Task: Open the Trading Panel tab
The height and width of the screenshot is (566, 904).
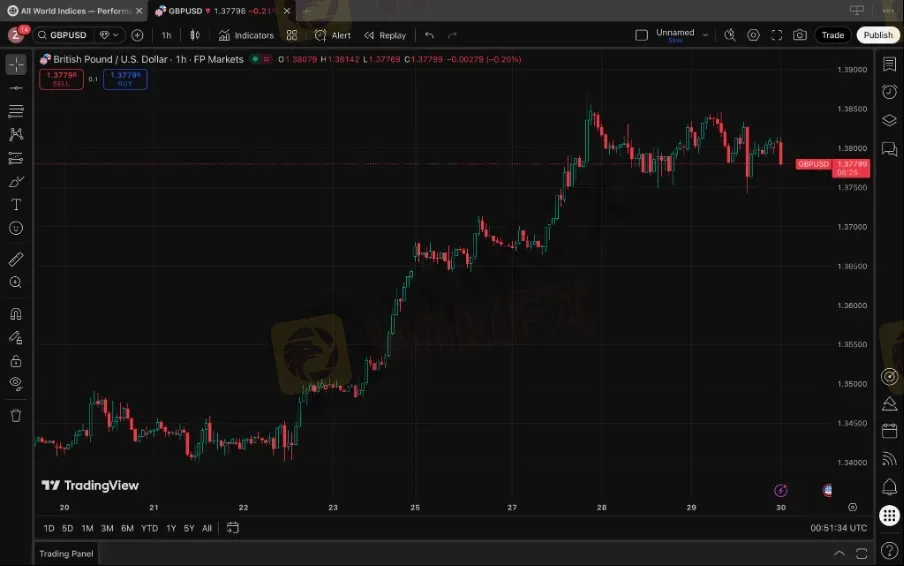Action: (66, 553)
